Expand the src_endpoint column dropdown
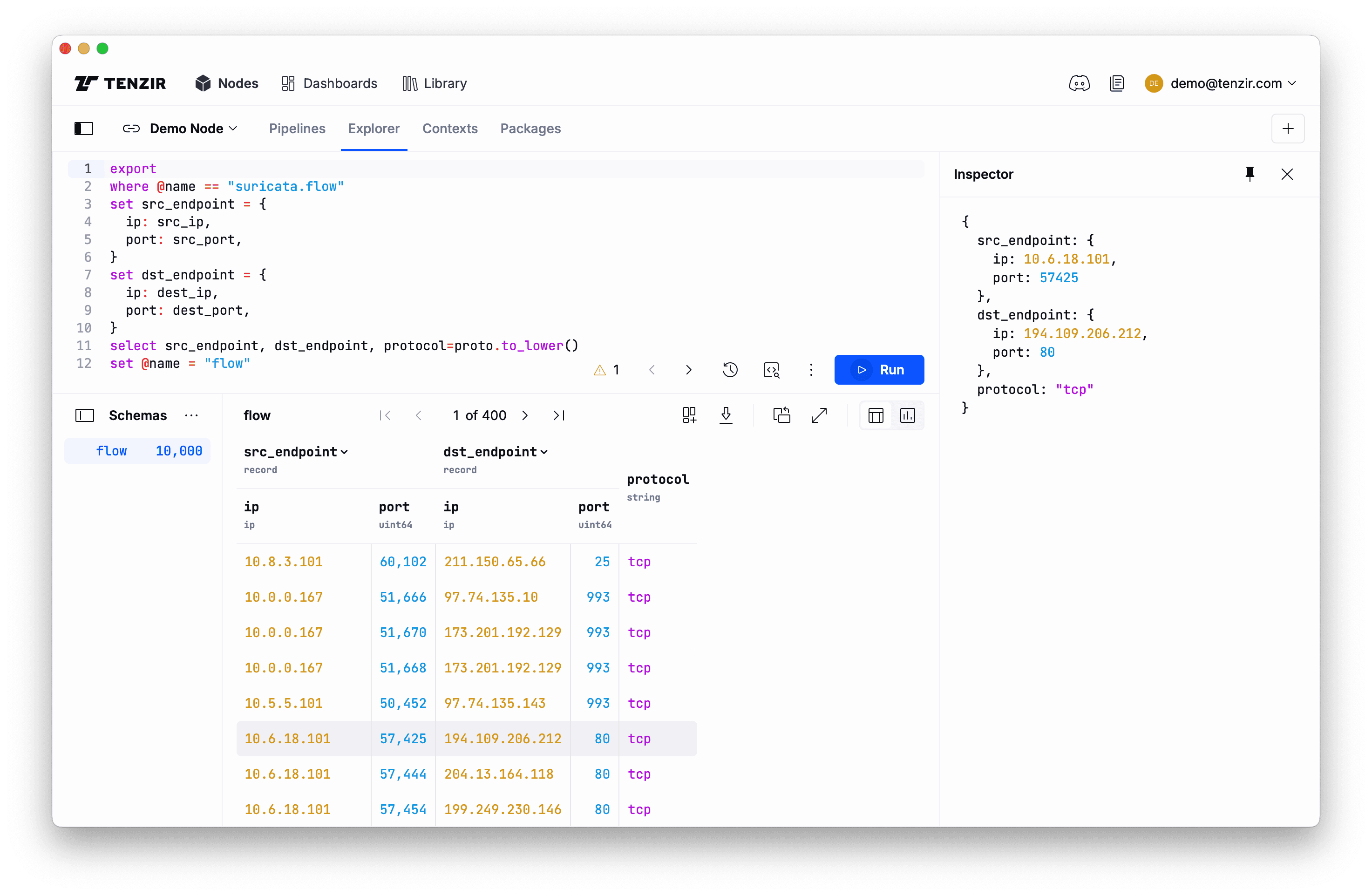Screen dimensions: 1372x896 coord(345,452)
